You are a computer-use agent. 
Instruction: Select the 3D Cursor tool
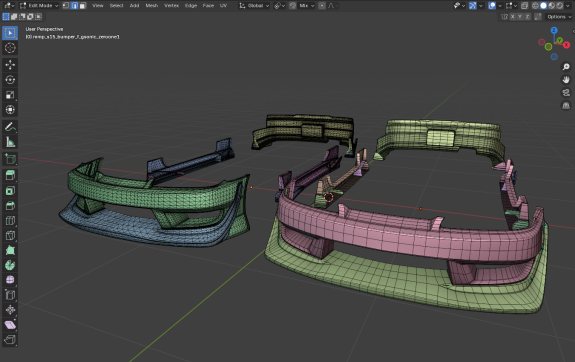(10, 48)
